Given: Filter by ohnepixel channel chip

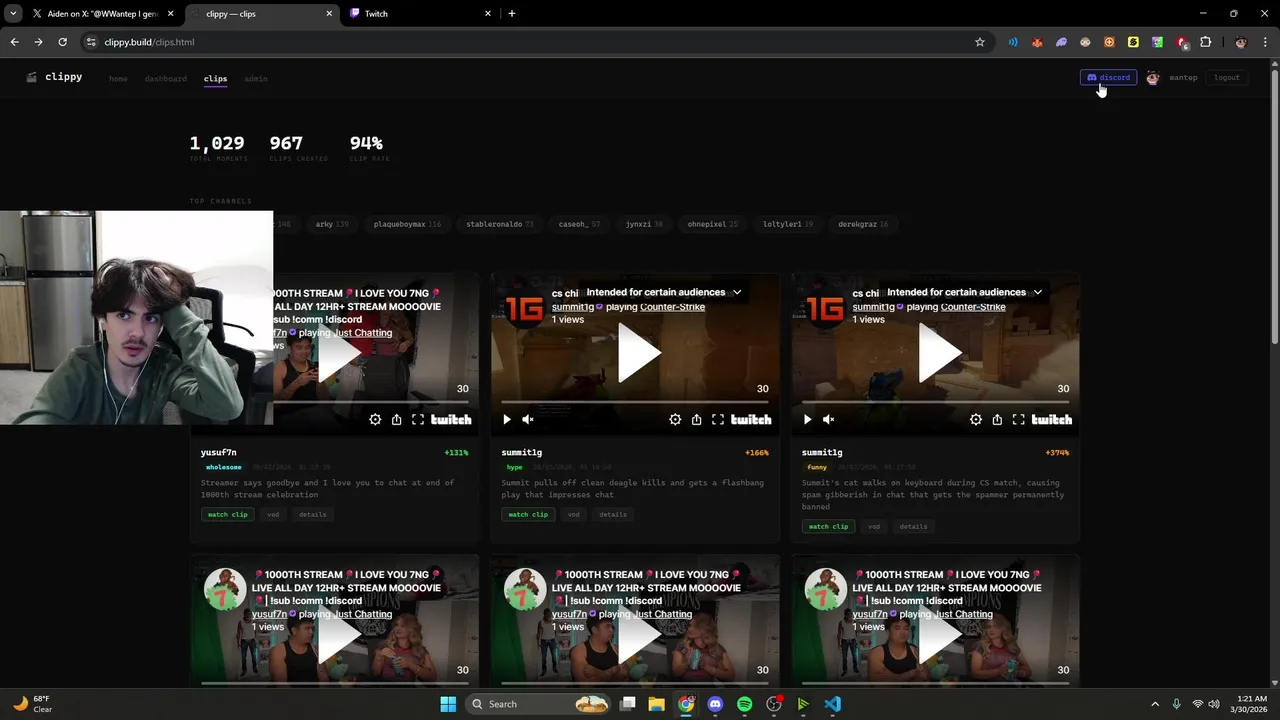Looking at the screenshot, I should (712, 224).
